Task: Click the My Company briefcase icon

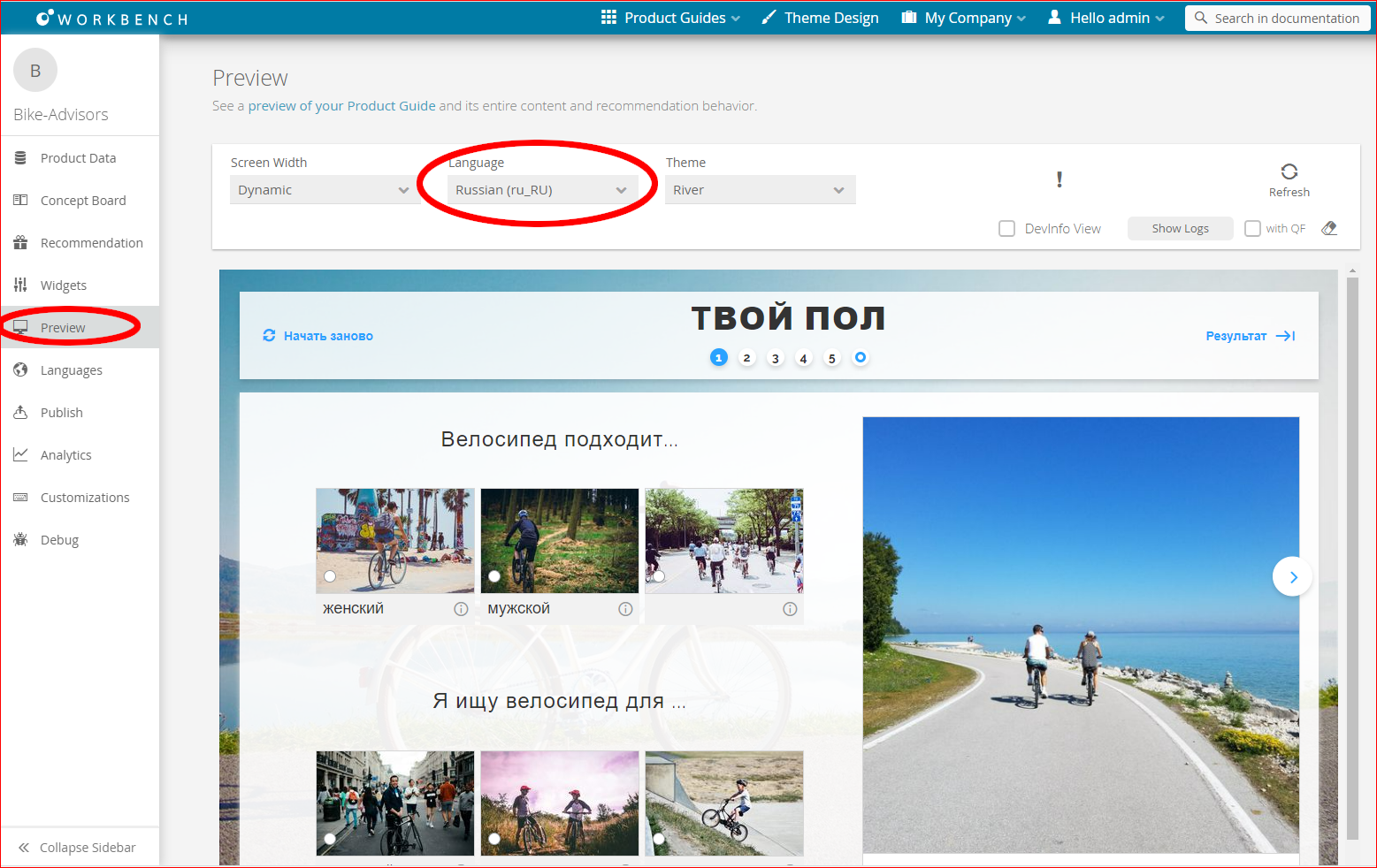Action: (909, 18)
